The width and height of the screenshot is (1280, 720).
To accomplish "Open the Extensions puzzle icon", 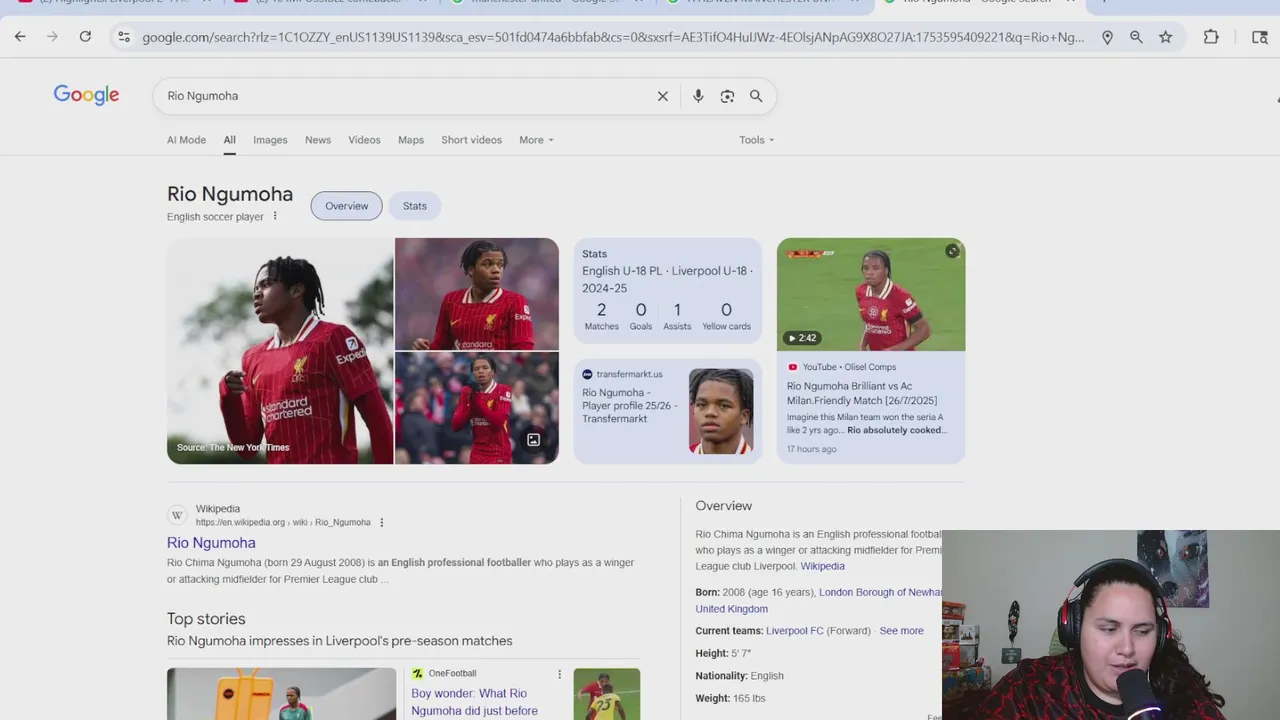I will click(1211, 37).
